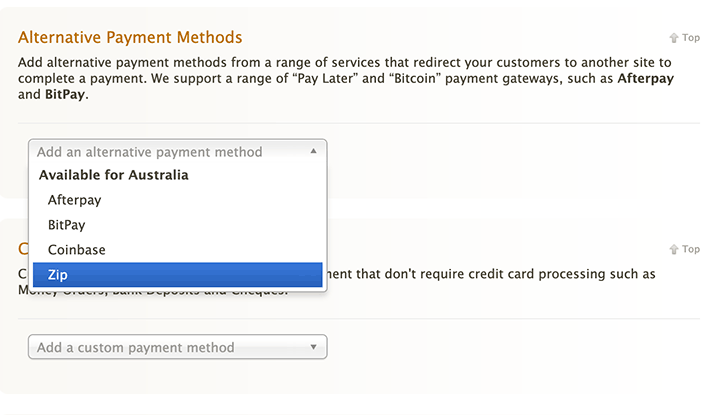Viewport: 728px width, 415px height.
Task: Click the up-arrow icon beside the first Top link
Action: 674,38
